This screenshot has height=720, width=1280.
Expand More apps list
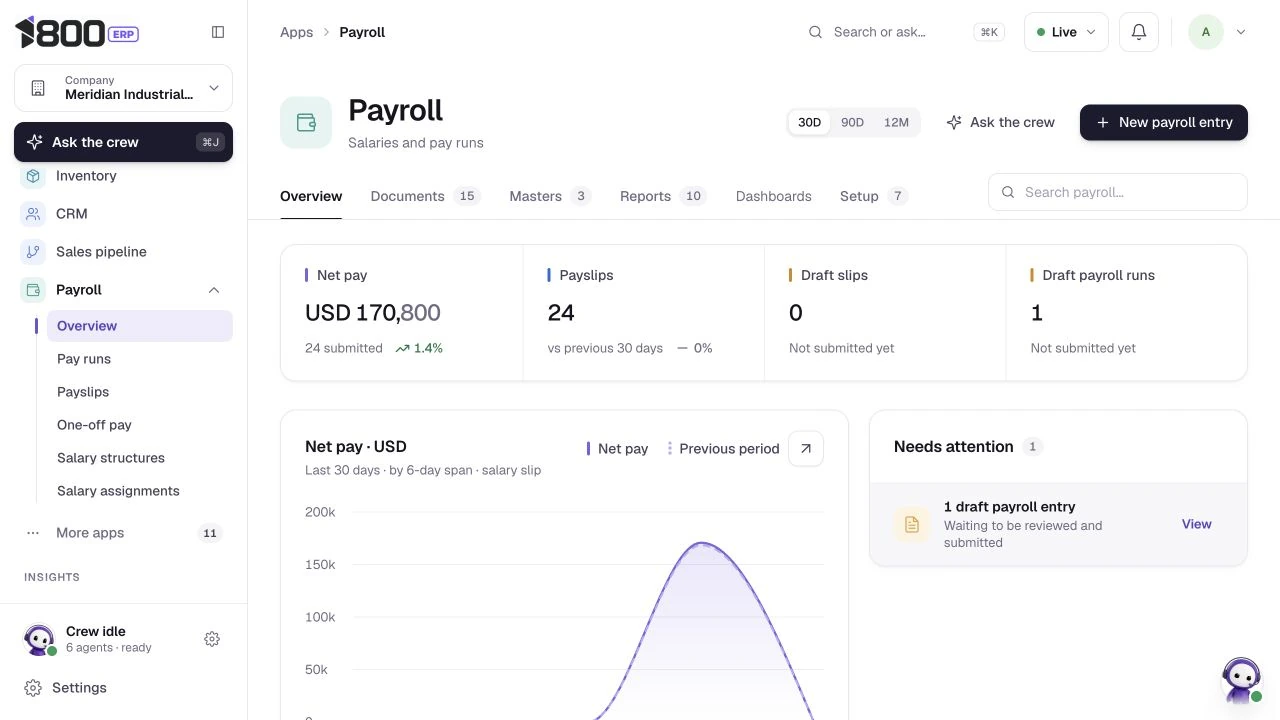tap(123, 533)
